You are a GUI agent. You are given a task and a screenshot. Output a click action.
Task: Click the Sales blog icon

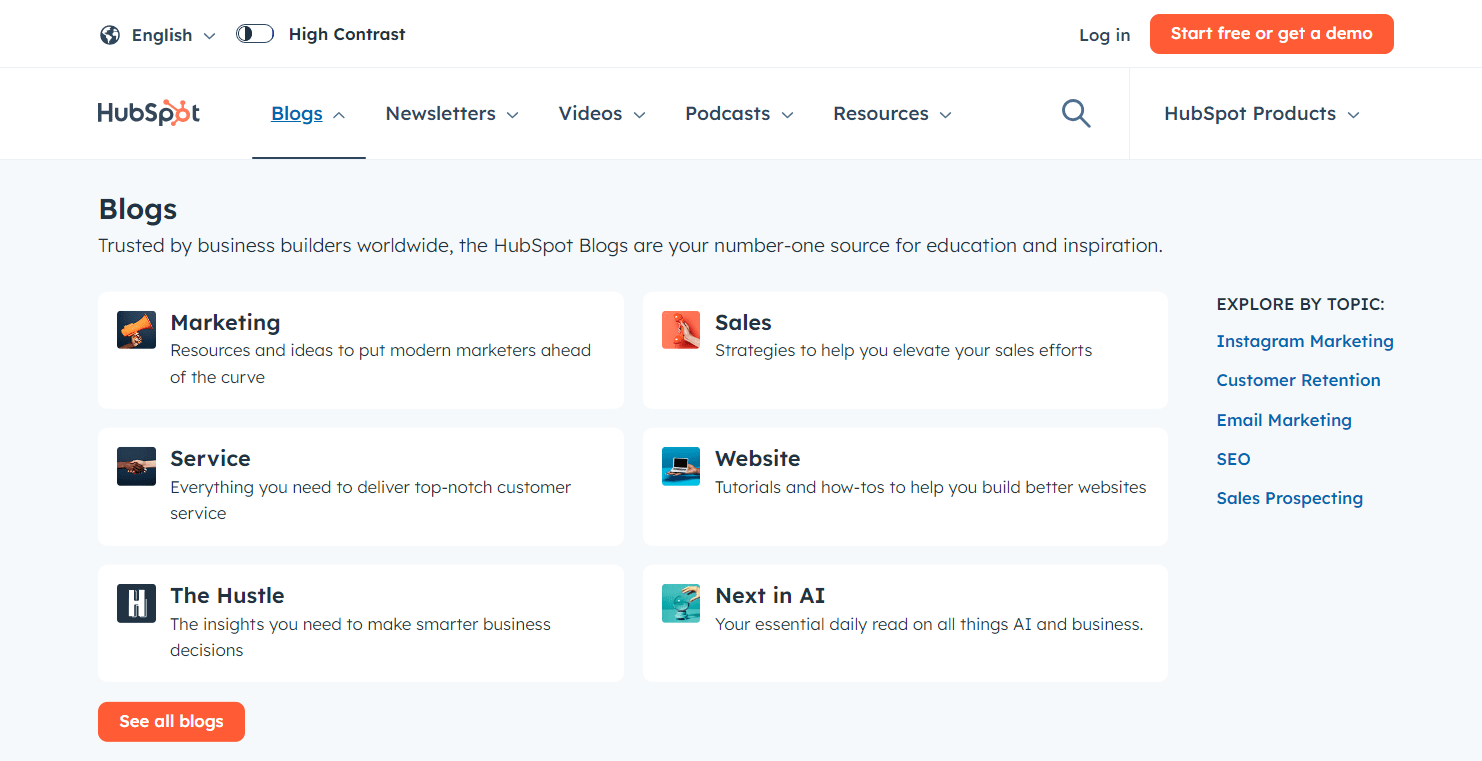681,330
